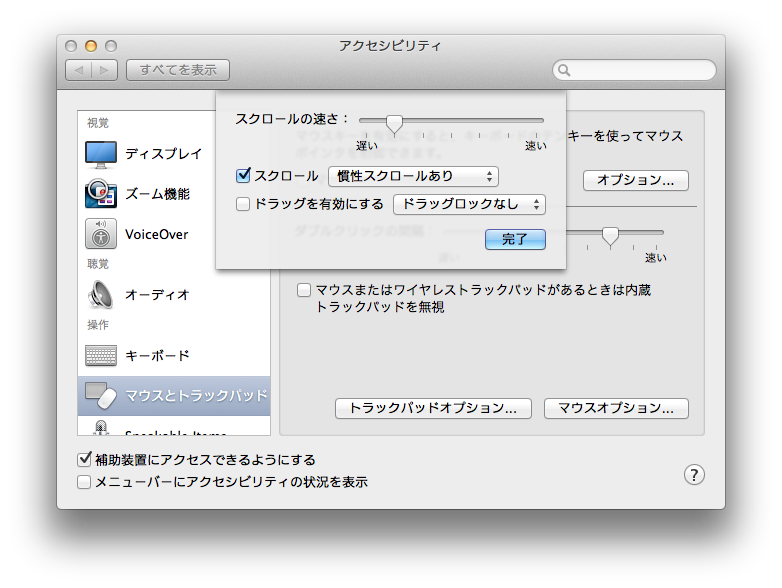
Task: Select キーボード label in the sidebar
Action: pos(157,356)
